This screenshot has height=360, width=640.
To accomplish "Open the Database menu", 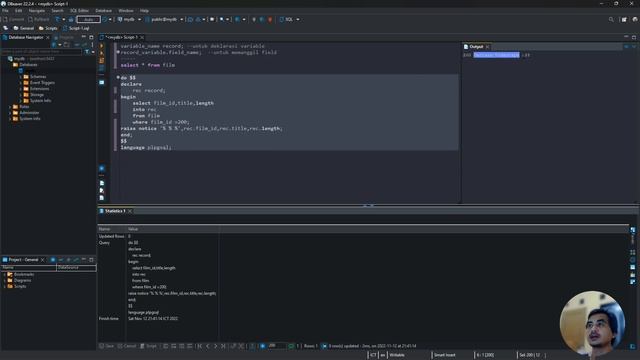I will (x=103, y=11).
